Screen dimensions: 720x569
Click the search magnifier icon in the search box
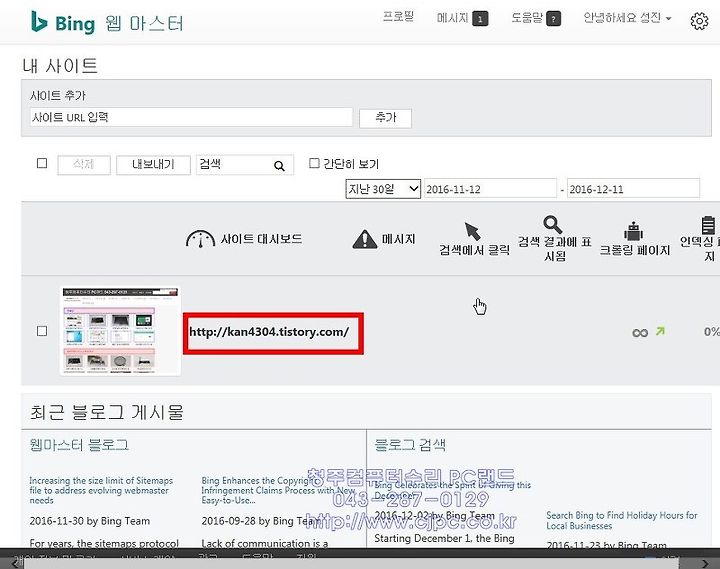[279, 166]
